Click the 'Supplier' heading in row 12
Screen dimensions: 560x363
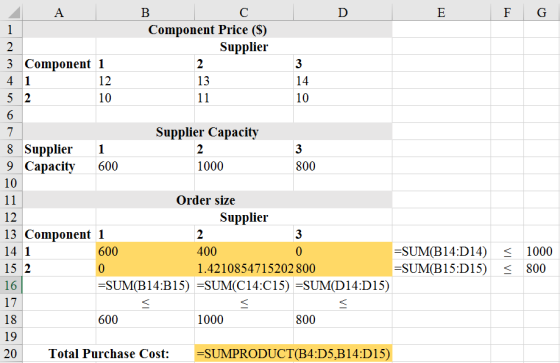tap(244, 217)
